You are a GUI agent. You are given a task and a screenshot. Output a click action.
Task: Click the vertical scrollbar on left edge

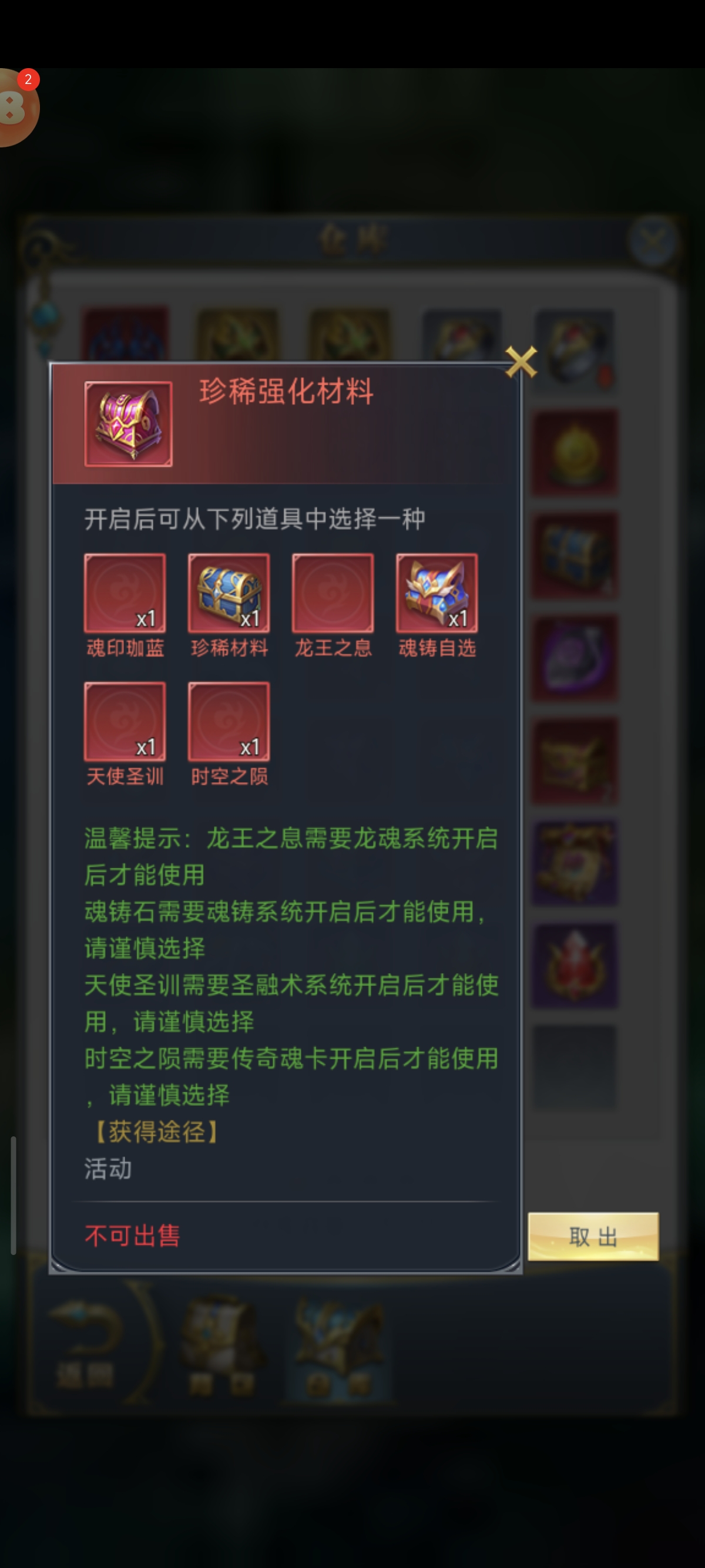13,1195
